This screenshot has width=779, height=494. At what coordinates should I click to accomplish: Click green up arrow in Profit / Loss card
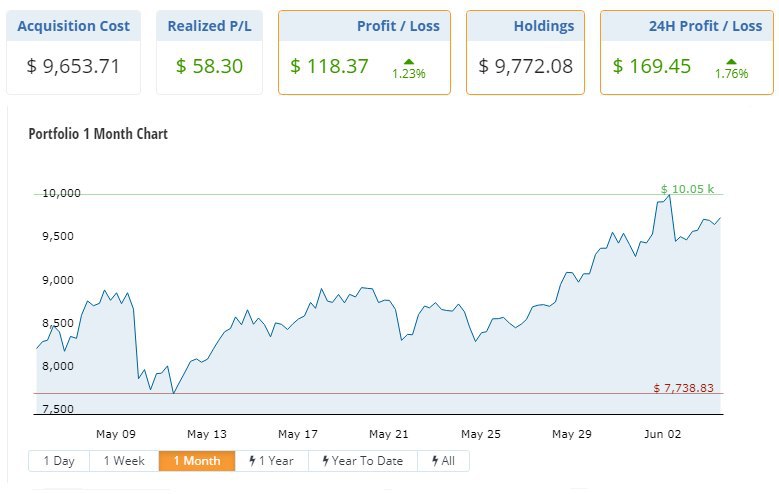408,61
